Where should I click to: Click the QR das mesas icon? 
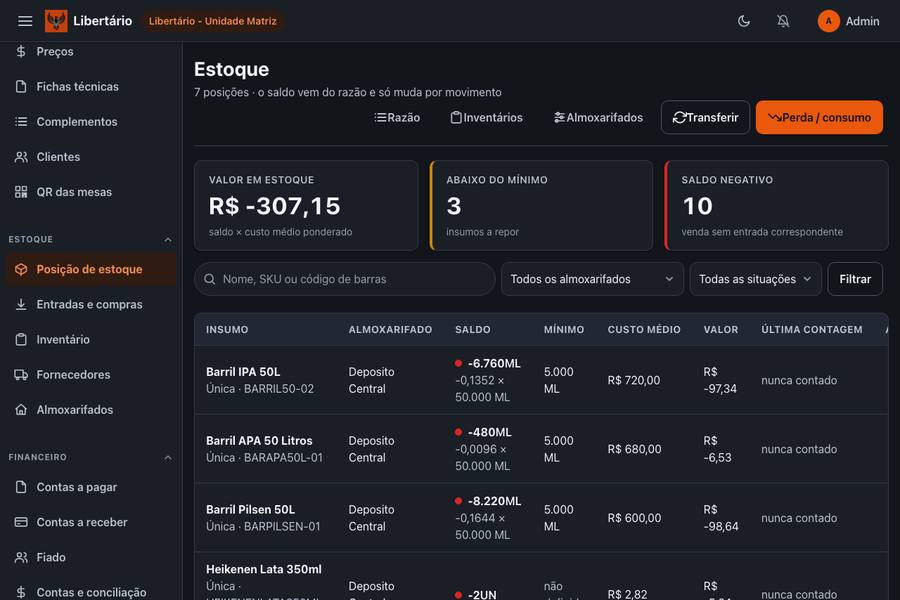coord(21,192)
